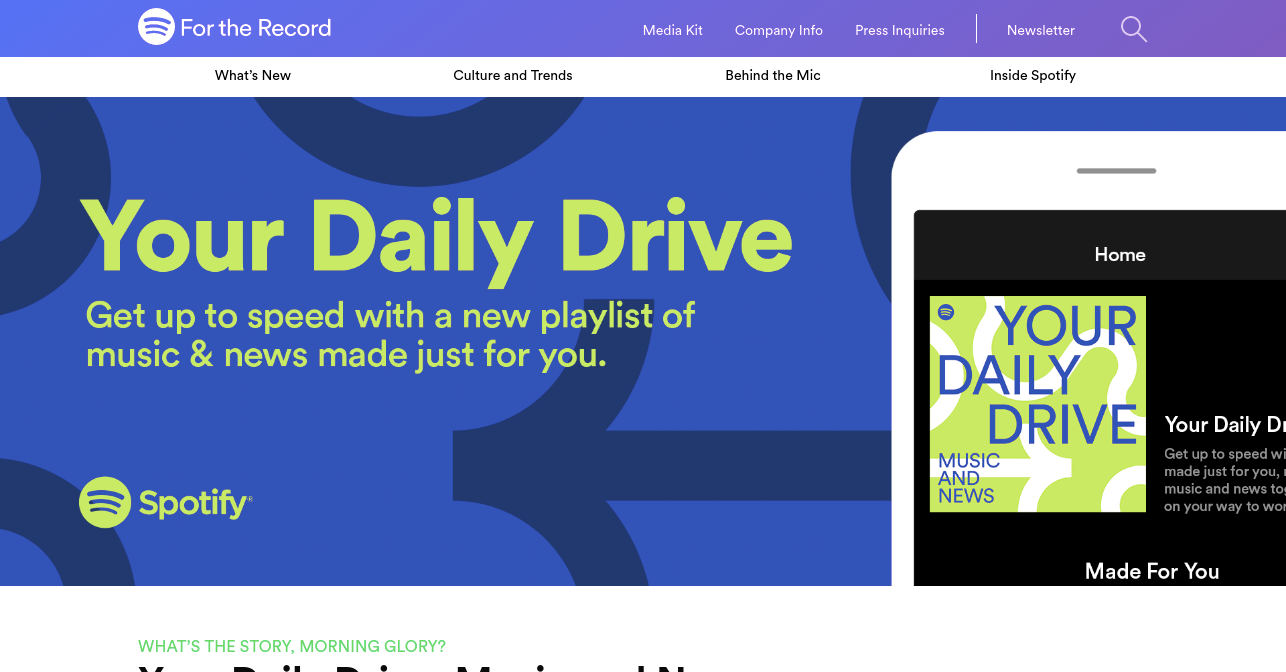Open Press Inquiries link
The width and height of the screenshot is (1286, 672).
pyautogui.click(x=900, y=30)
